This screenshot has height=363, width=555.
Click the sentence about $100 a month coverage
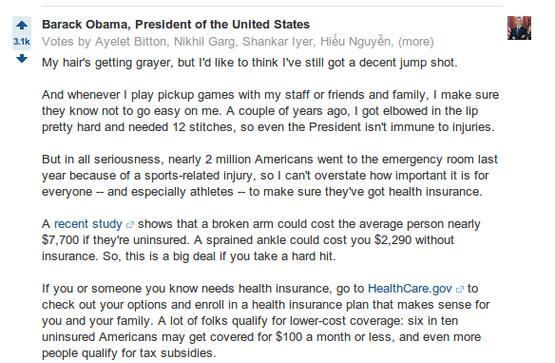pyautogui.click(x=261, y=337)
